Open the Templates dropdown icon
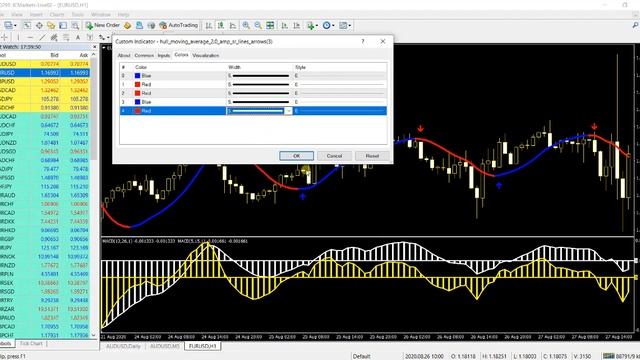The image size is (640, 360). (345, 25)
